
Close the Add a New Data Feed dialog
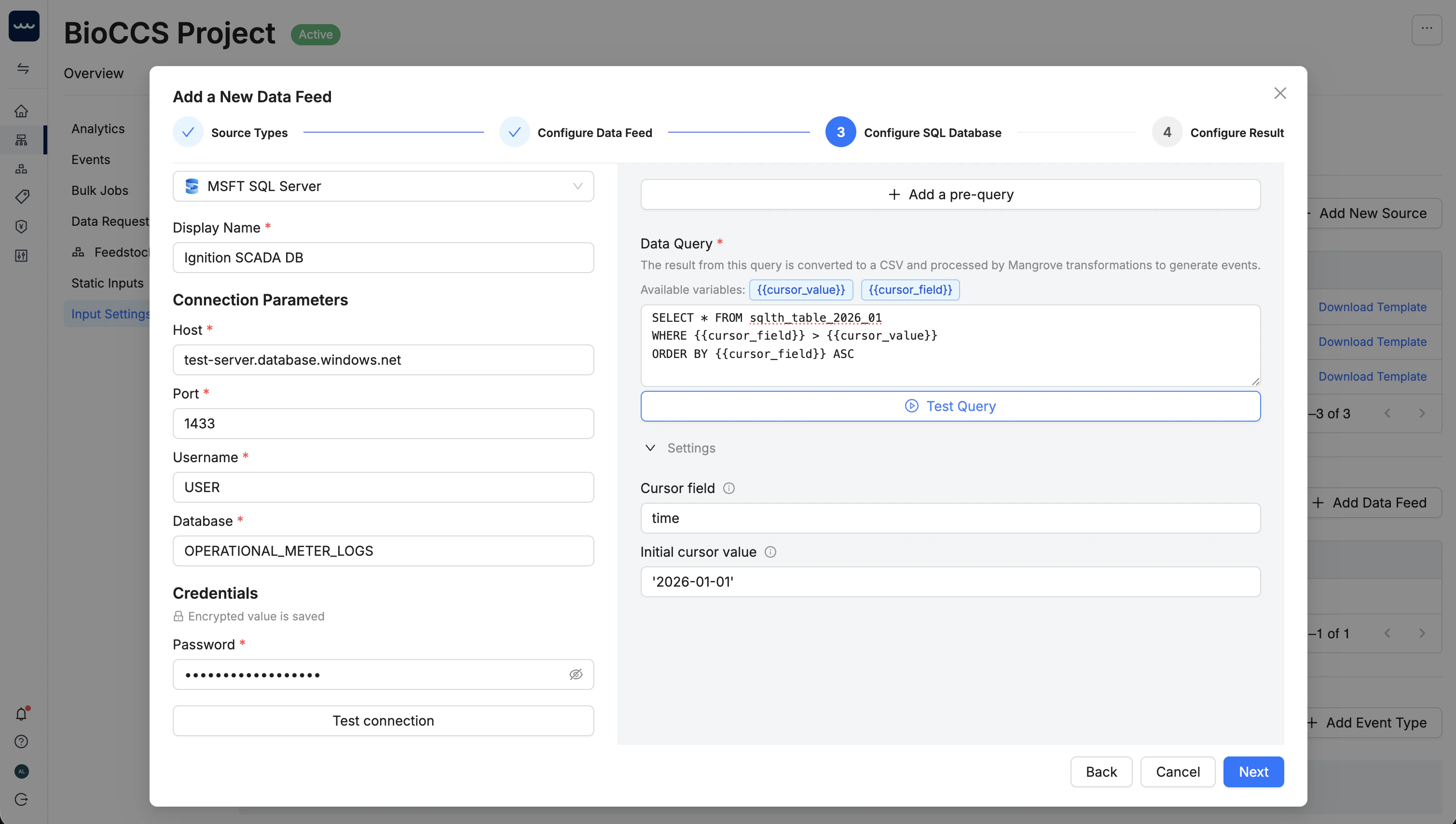click(1280, 94)
